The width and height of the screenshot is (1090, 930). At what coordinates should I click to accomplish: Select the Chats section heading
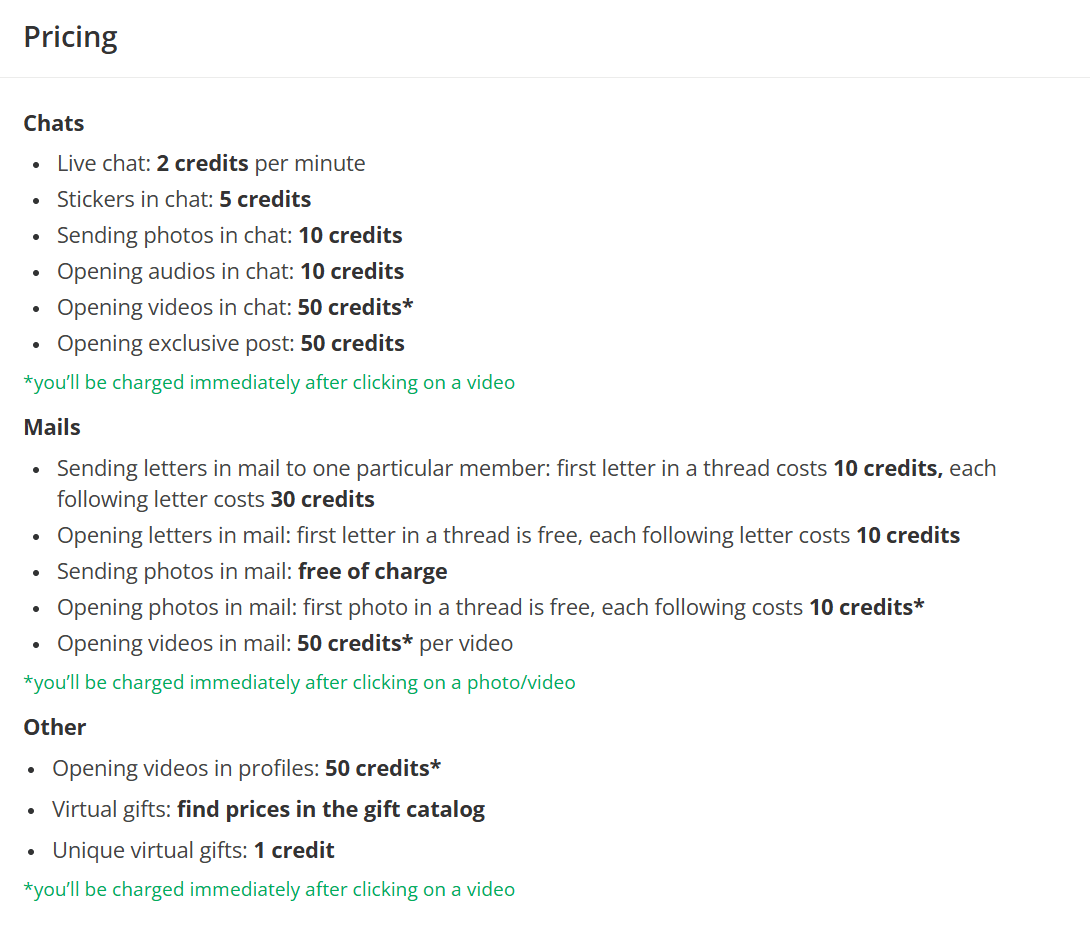click(54, 123)
